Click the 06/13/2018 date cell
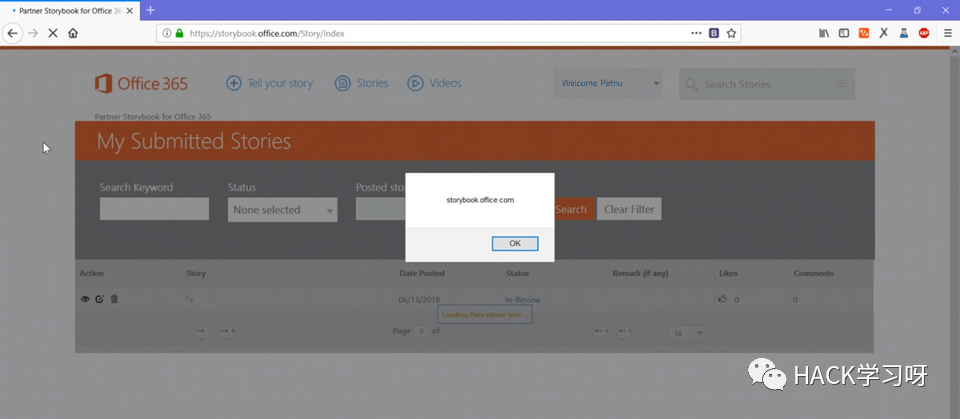Image resolution: width=960 pixels, height=419 pixels. [x=419, y=300]
